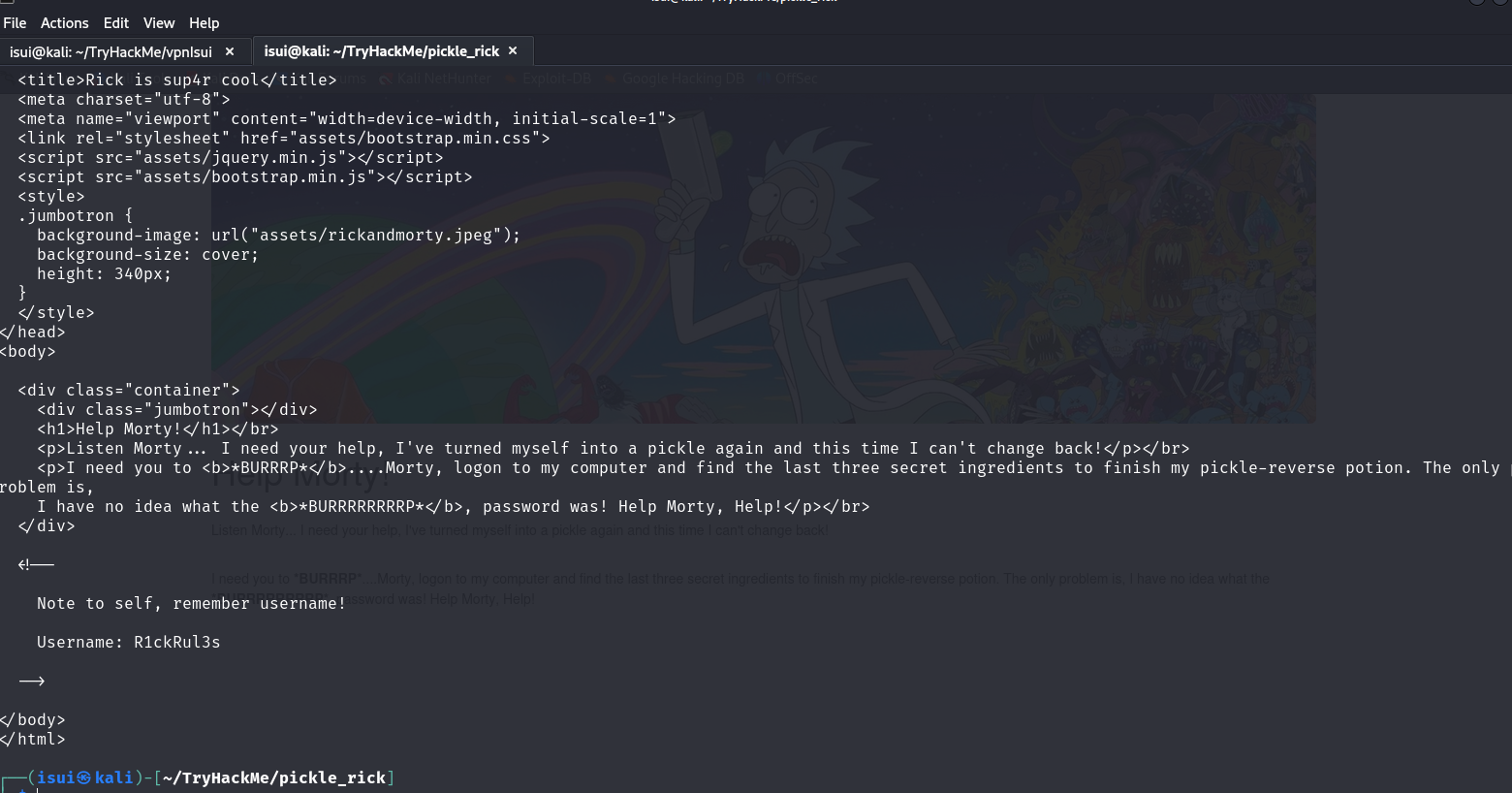Click the 'Help Morty!' h1 line
This screenshot has width=1512, height=793.
[x=158, y=428]
